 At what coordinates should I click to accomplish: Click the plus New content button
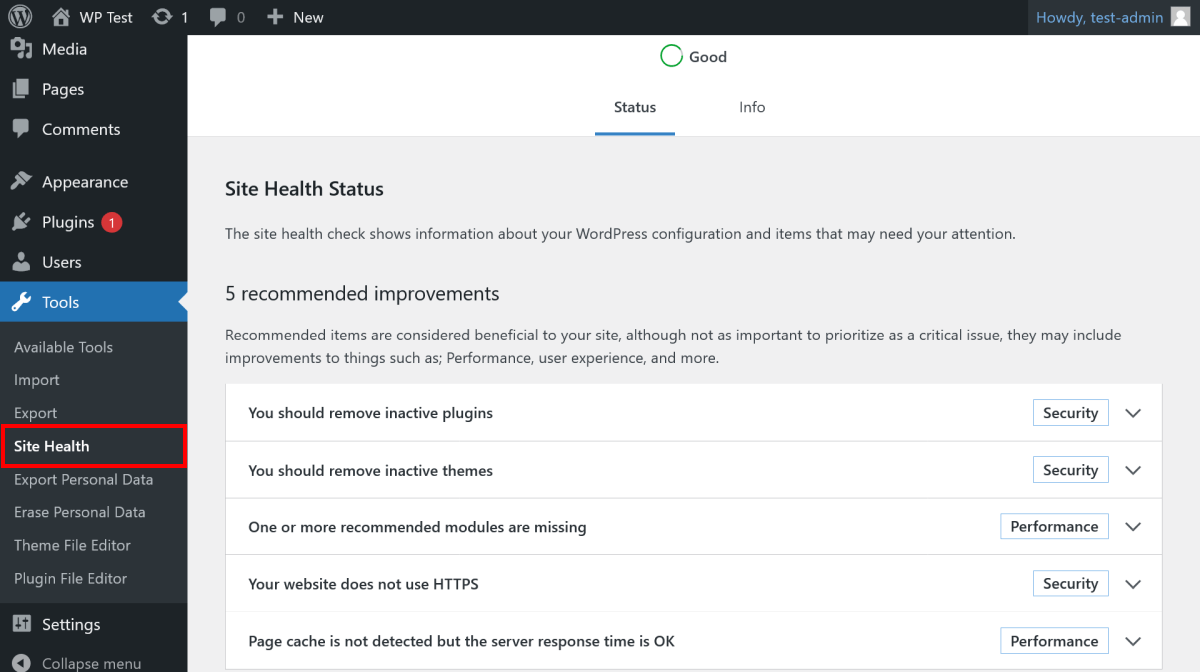pos(295,17)
